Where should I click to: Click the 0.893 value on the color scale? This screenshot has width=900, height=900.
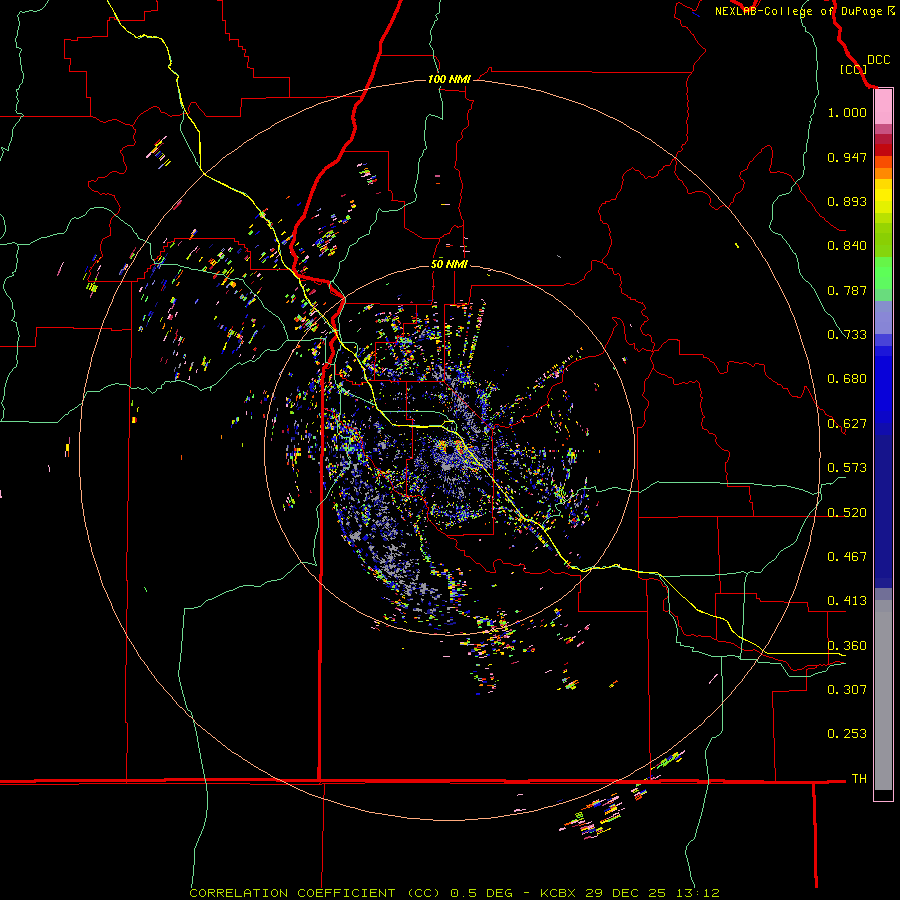pos(847,201)
